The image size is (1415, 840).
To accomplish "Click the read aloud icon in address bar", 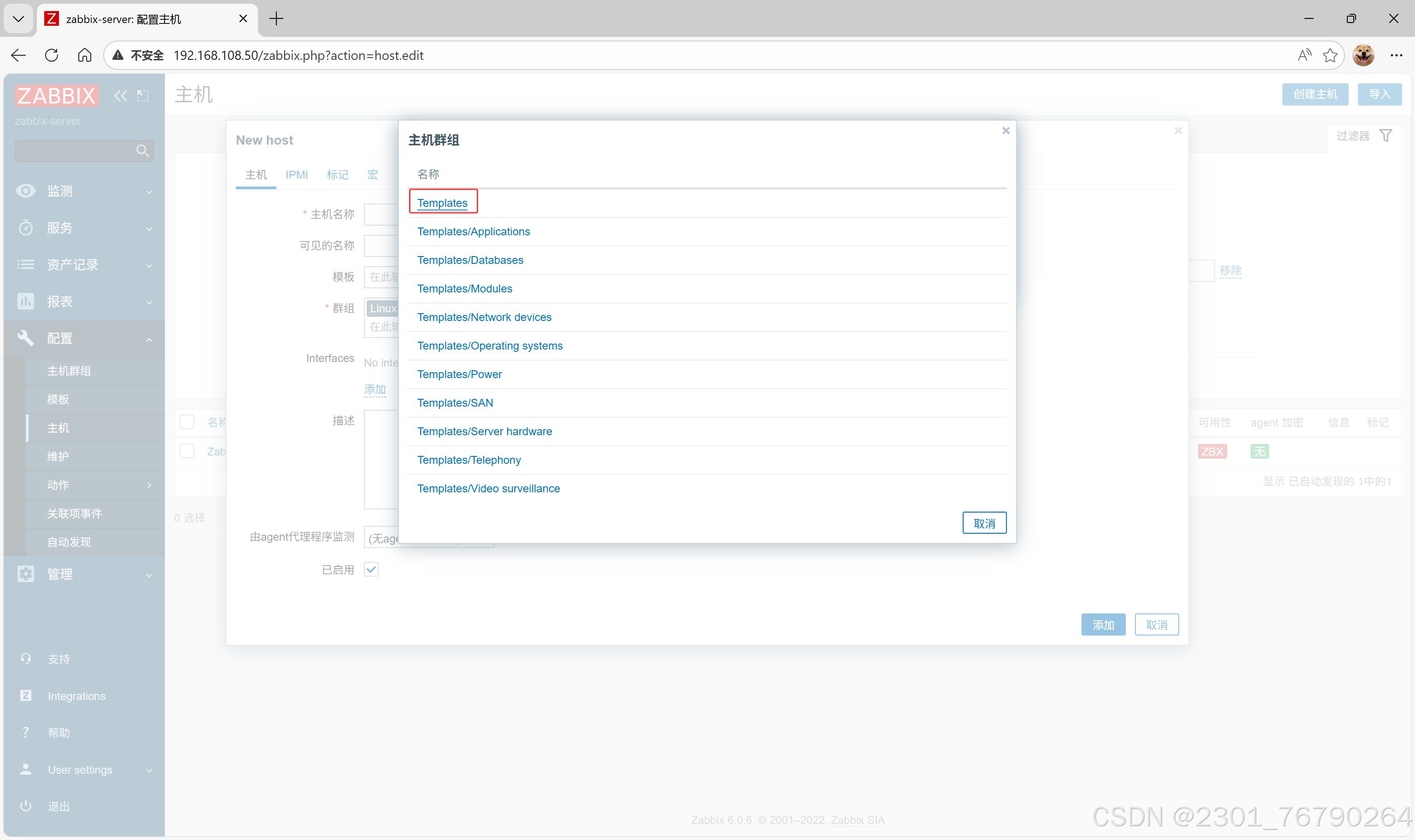I will pyautogui.click(x=1304, y=55).
